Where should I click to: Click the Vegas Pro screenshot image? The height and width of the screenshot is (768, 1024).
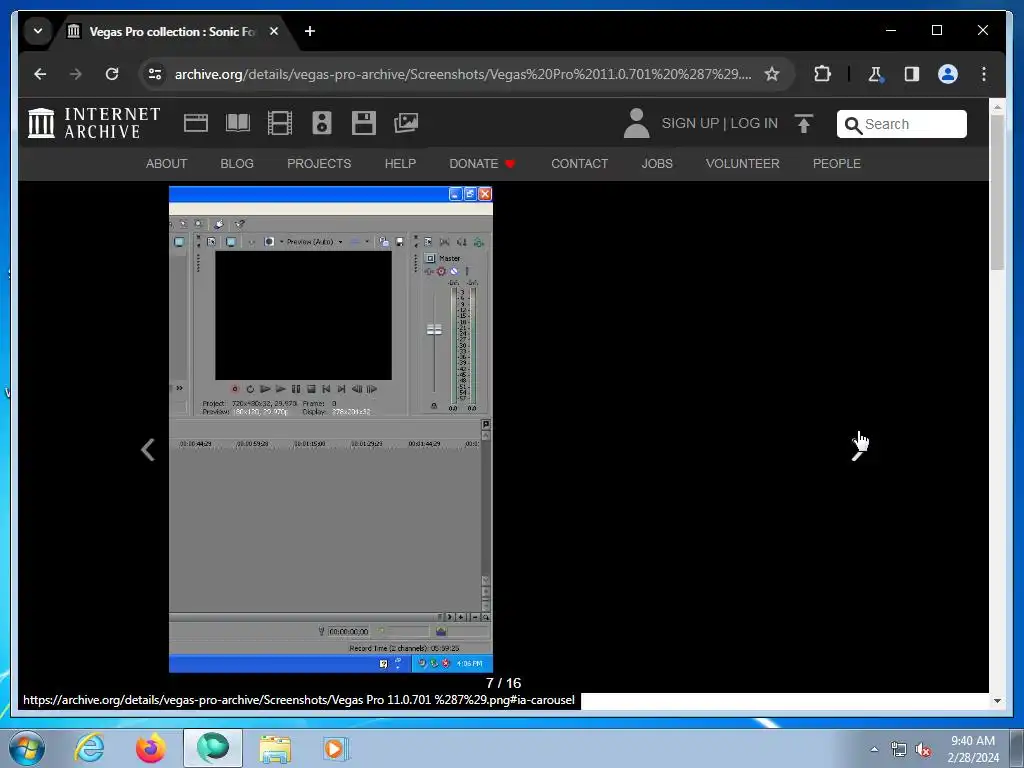[x=330, y=429]
